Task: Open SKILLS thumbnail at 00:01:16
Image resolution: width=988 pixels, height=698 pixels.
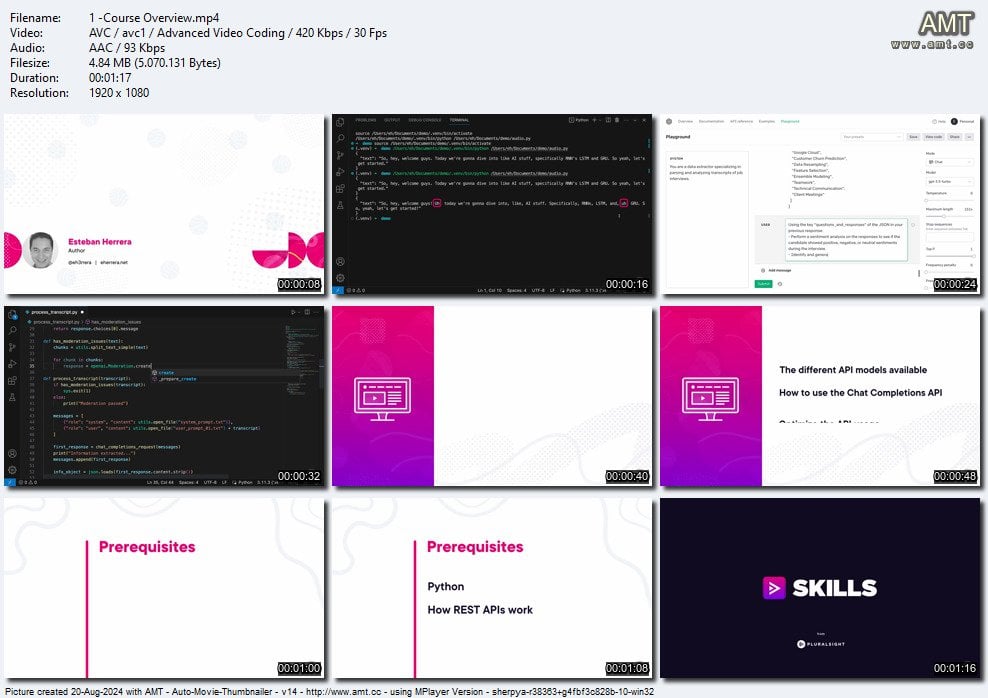Action: pyautogui.click(x=820, y=588)
